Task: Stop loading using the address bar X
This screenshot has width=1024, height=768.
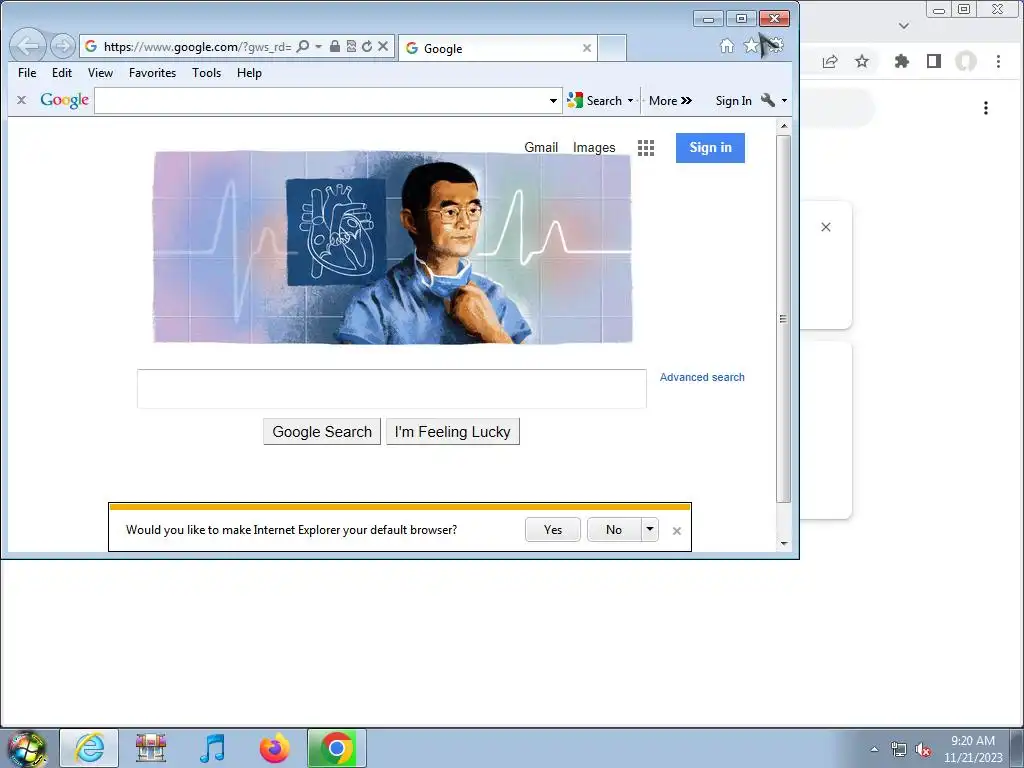Action: 383,46
